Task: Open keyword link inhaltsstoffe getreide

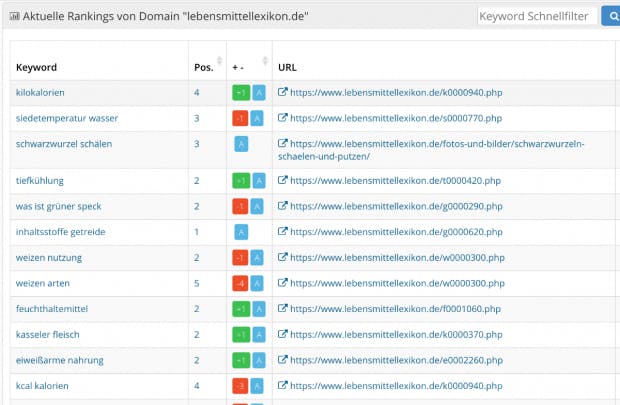Action: click(x=60, y=232)
